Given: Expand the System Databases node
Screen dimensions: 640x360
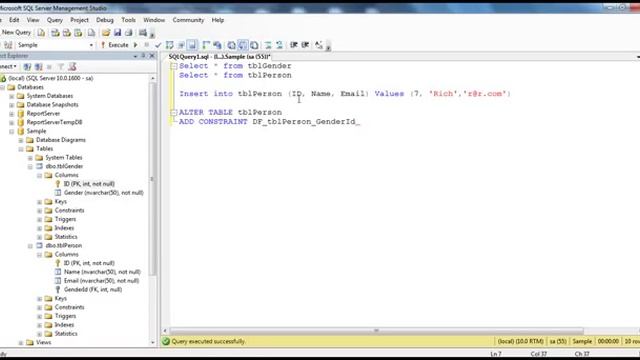Looking at the screenshot, I should [12, 96].
